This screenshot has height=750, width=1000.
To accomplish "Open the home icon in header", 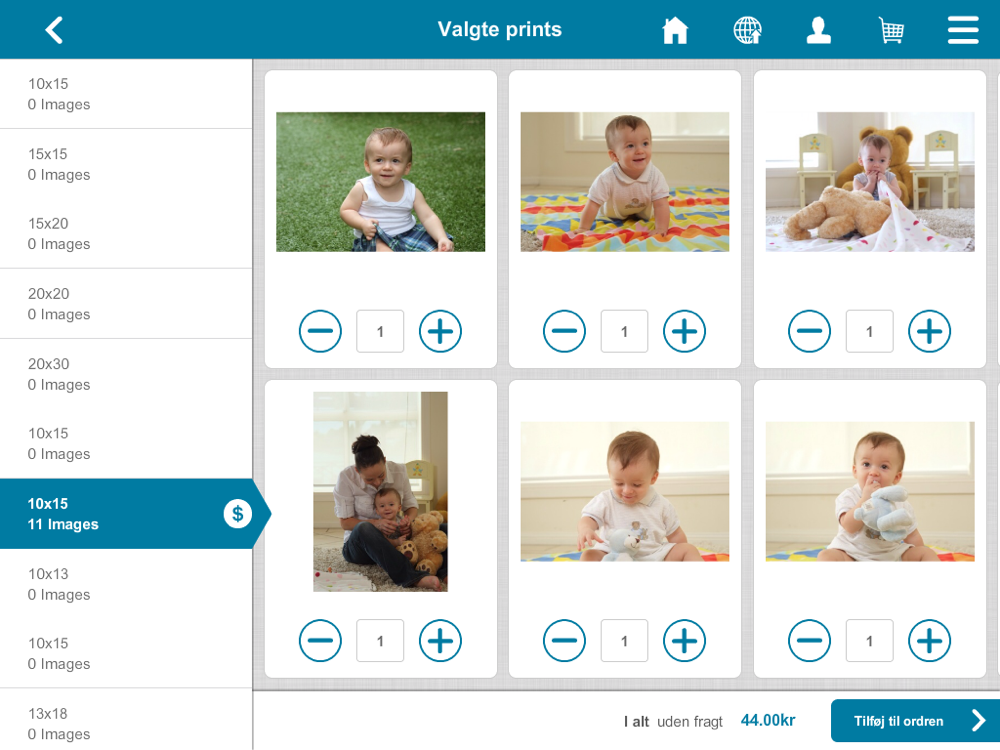I will pyautogui.click(x=675, y=30).
